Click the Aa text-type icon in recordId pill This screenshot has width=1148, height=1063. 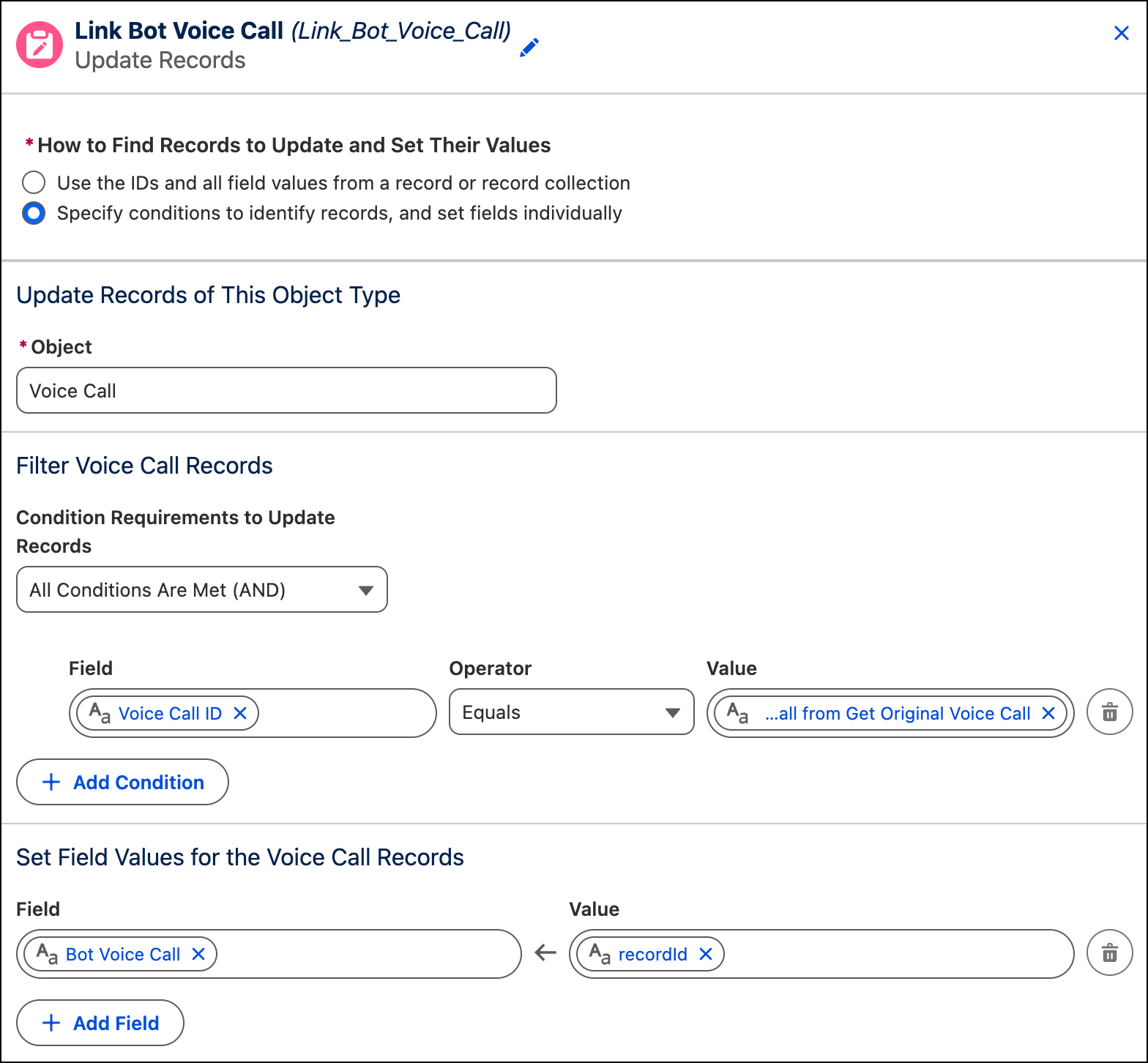(600, 954)
